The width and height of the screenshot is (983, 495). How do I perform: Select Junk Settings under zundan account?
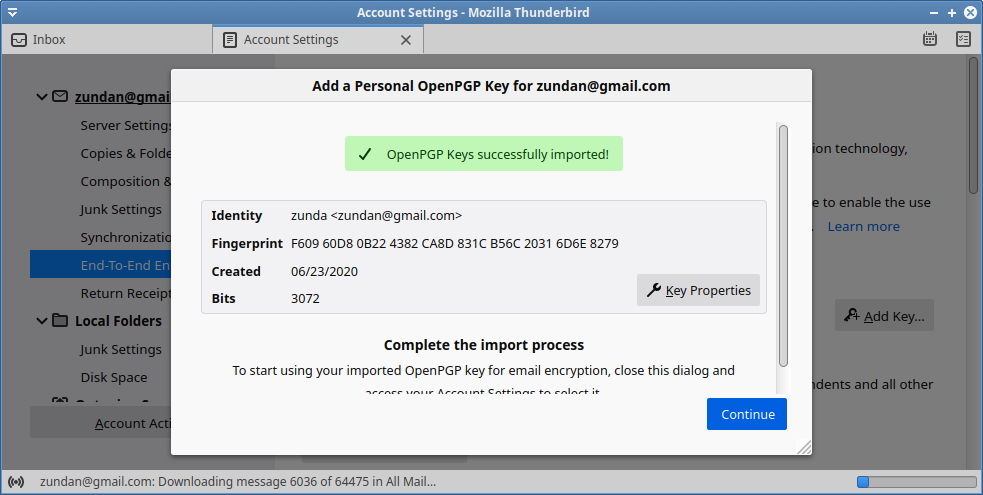click(121, 209)
